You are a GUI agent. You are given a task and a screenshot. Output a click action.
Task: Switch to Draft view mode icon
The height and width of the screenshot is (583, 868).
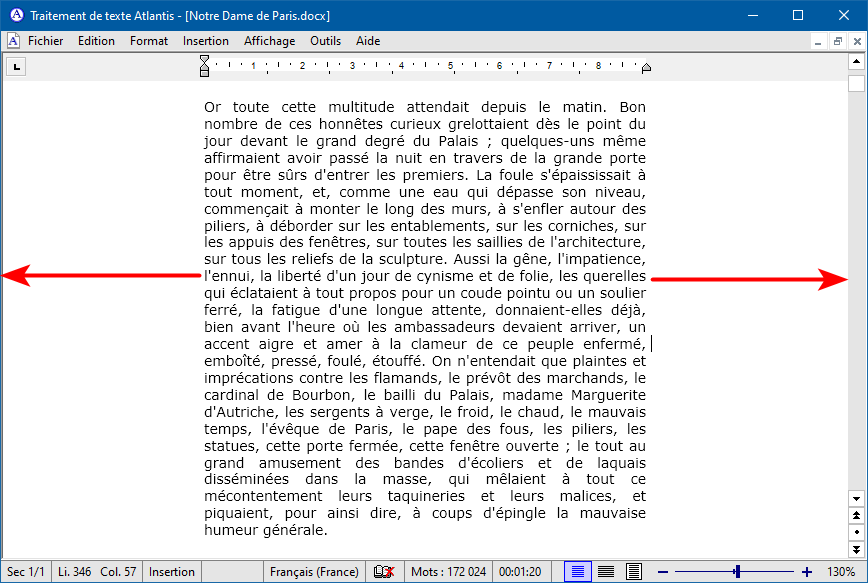point(606,571)
